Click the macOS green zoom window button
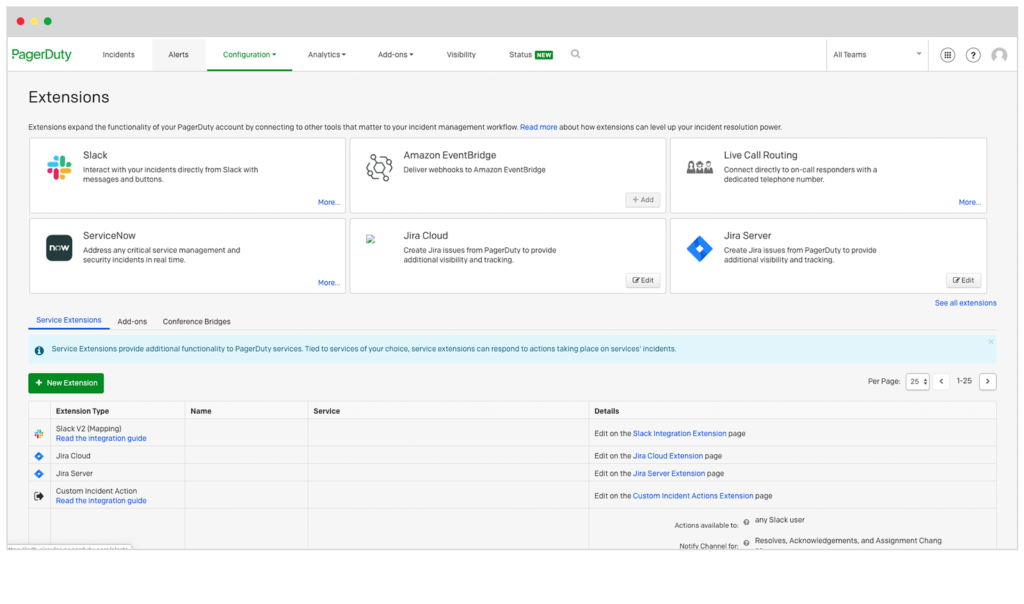The height and width of the screenshot is (604, 1024). click(x=48, y=22)
